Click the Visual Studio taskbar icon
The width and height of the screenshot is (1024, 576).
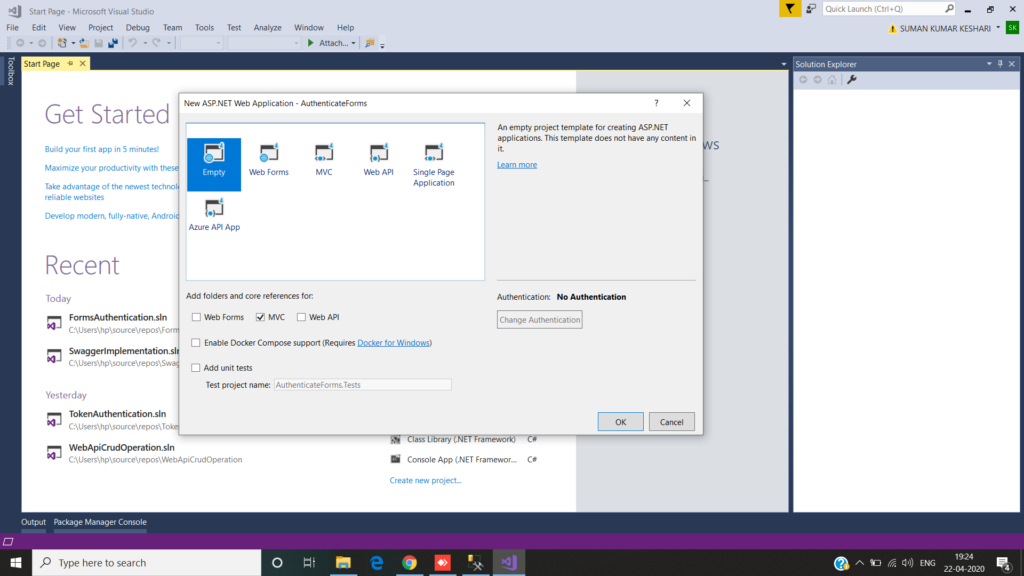click(509, 562)
